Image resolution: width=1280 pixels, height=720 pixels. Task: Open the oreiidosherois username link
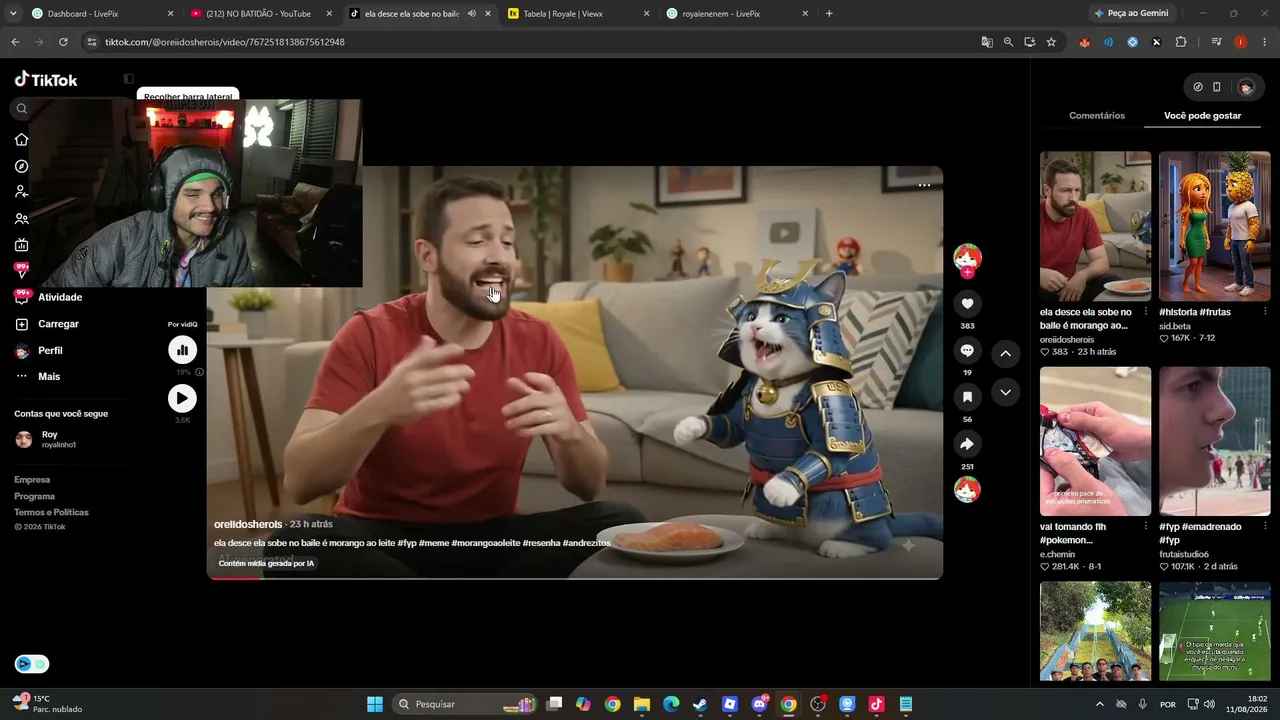(x=248, y=524)
